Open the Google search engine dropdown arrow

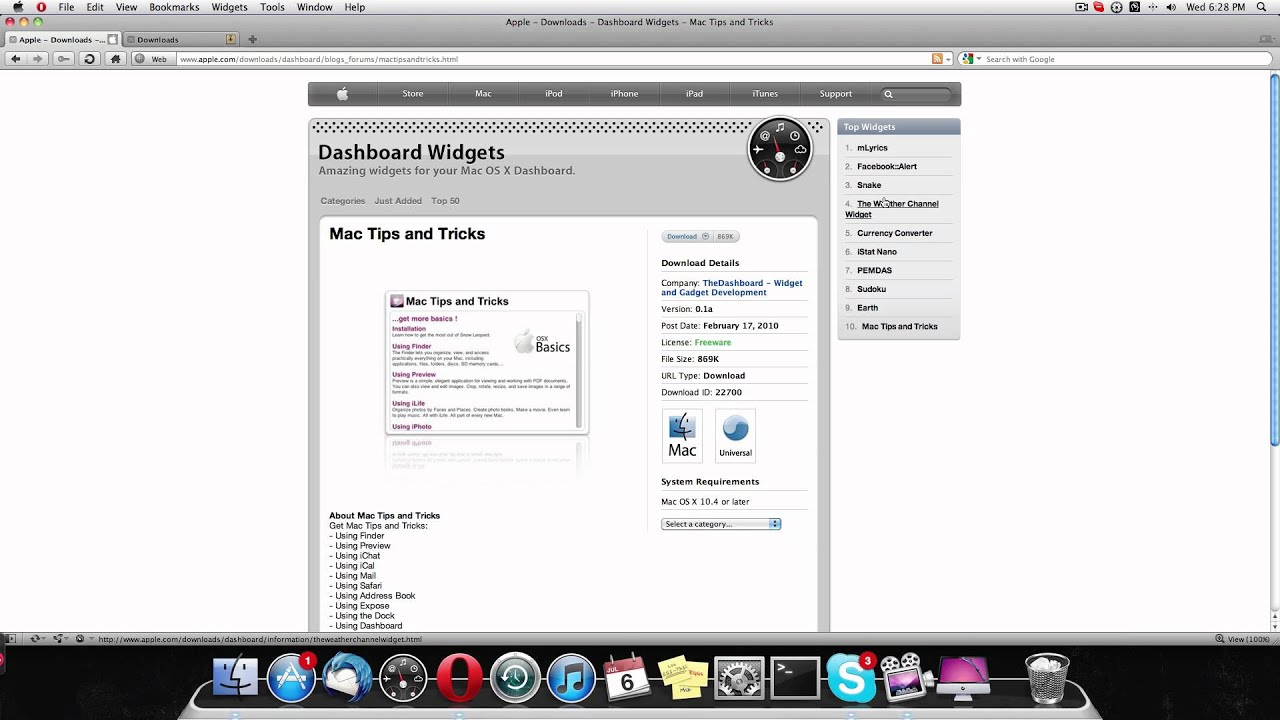coord(978,59)
